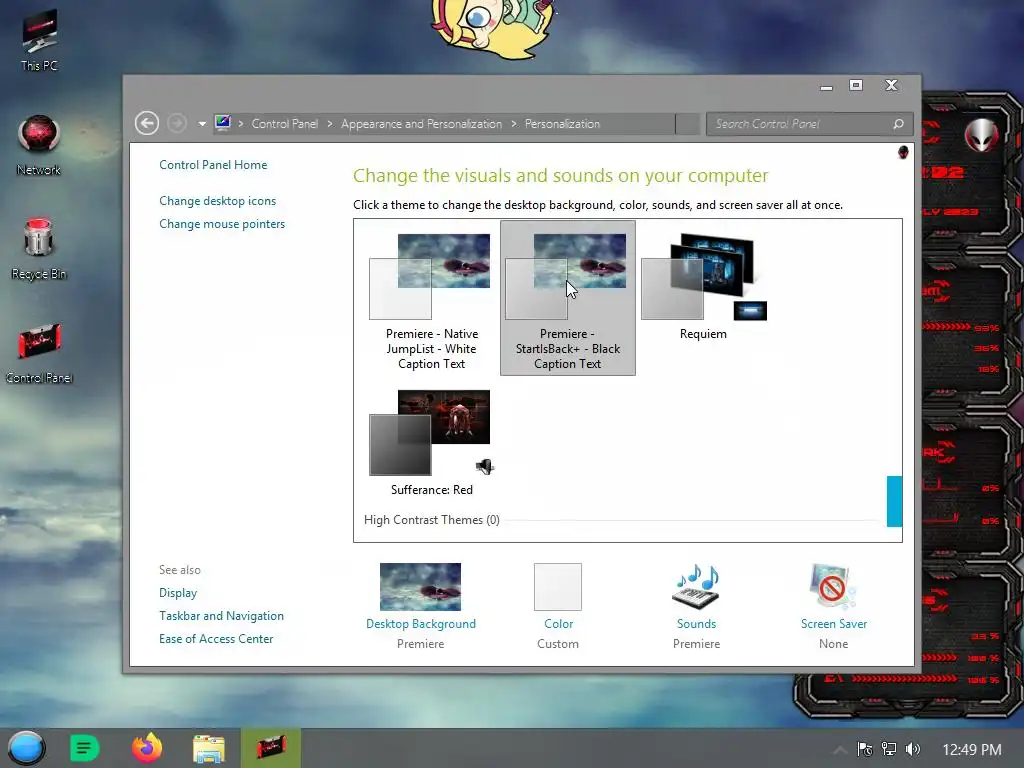1024x768 pixels.
Task: Click the address bar refresh button
Action: tap(688, 124)
